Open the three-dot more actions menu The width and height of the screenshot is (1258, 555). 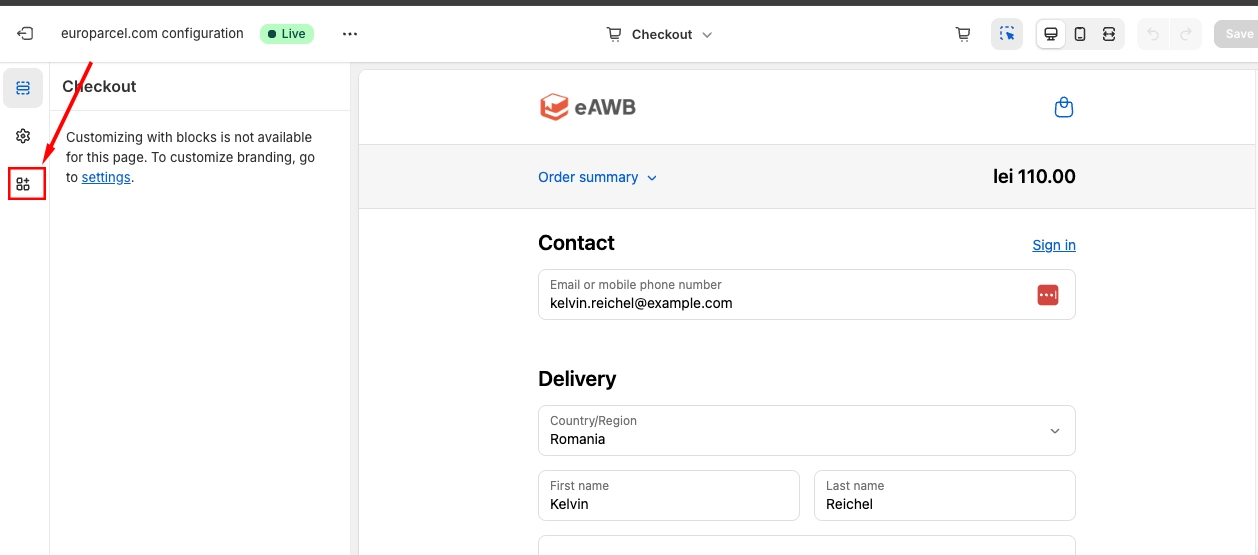[349, 34]
